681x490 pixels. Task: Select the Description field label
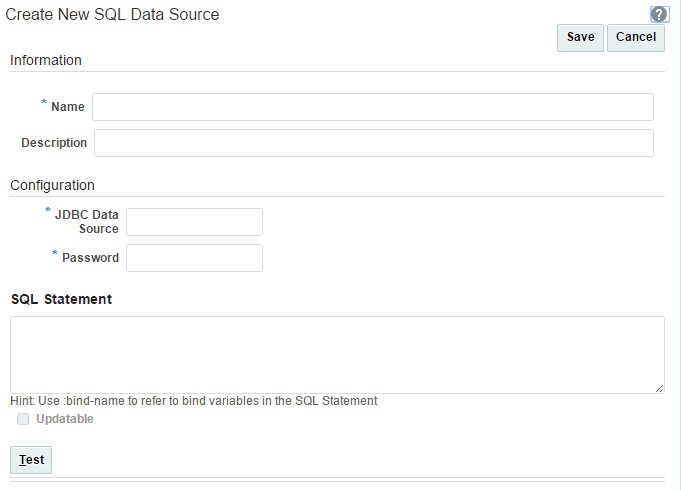pyautogui.click(x=54, y=143)
